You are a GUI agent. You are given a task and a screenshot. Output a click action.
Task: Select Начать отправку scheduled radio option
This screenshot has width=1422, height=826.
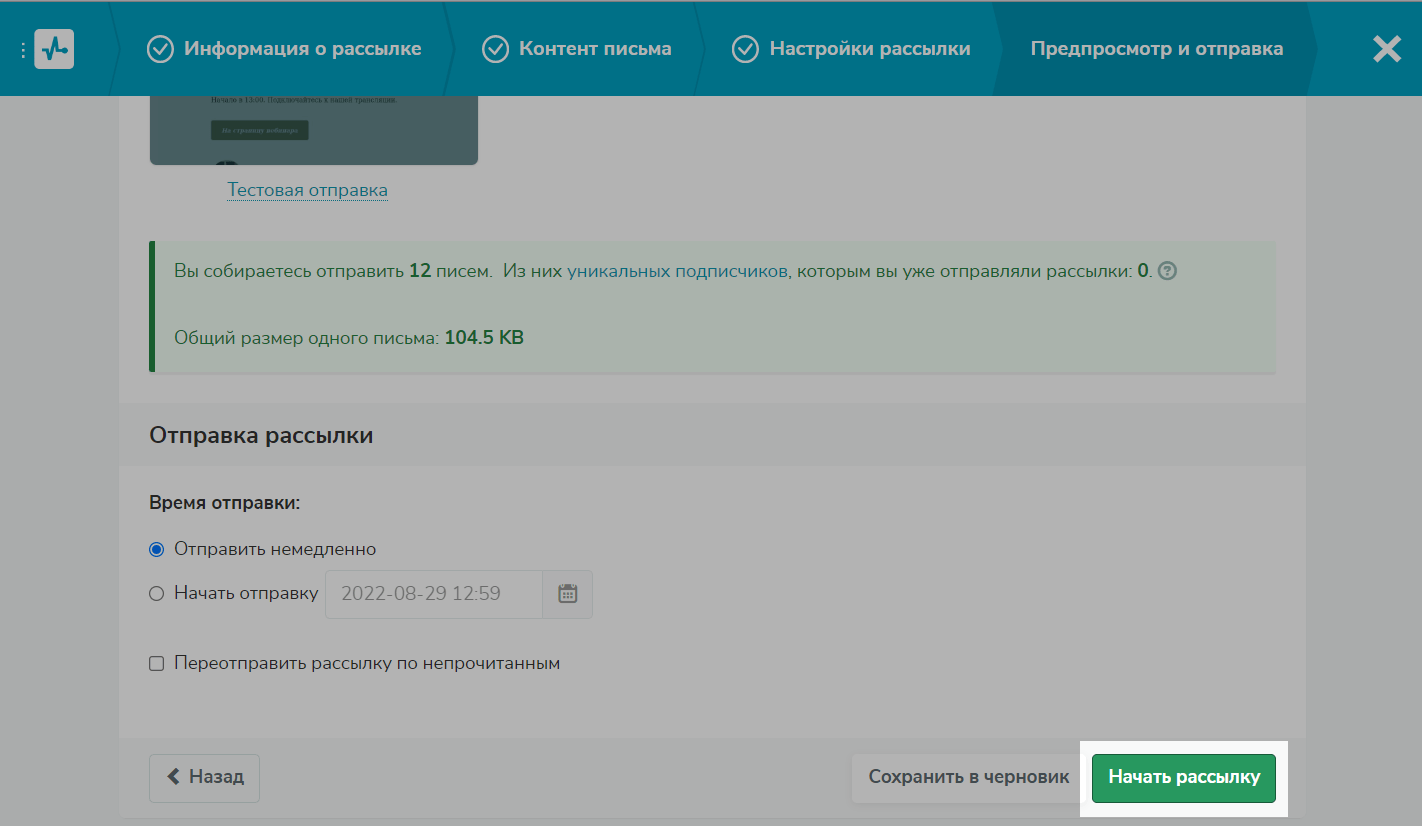[156, 594]
